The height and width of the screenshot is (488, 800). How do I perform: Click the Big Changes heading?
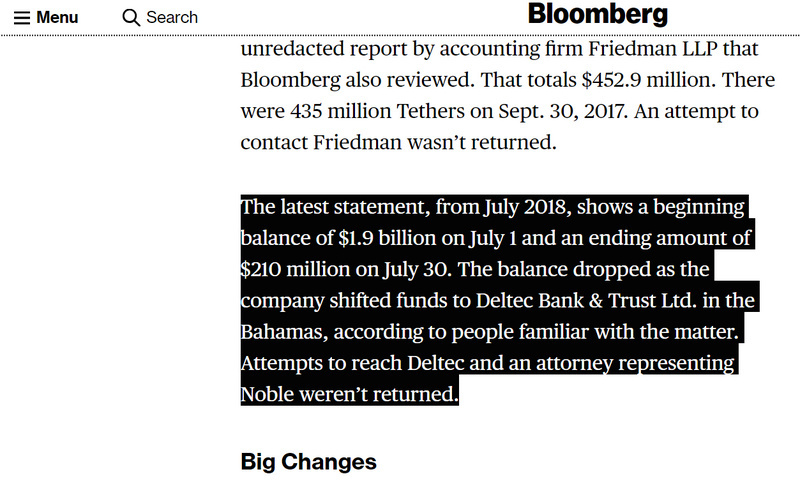(308, 462)
